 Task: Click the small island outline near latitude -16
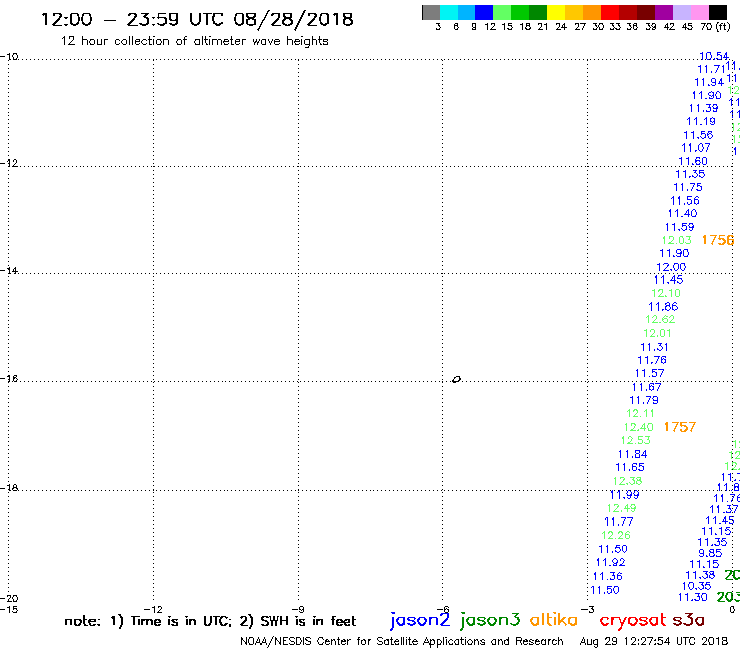[x=456, y=379]
